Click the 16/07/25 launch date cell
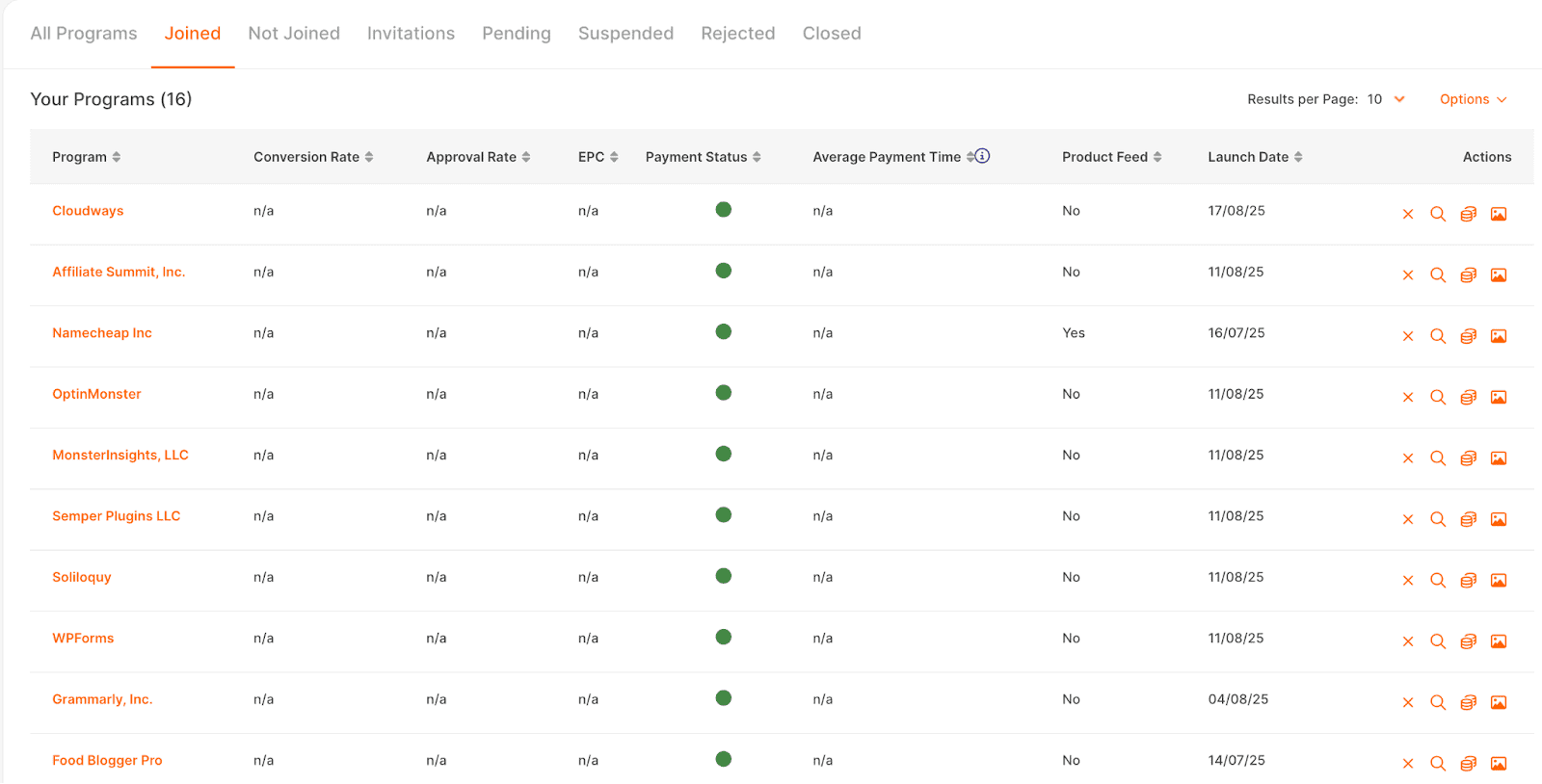This screenshot has width=1542, height=784. pyautogui.click(x=1236, y=333)
